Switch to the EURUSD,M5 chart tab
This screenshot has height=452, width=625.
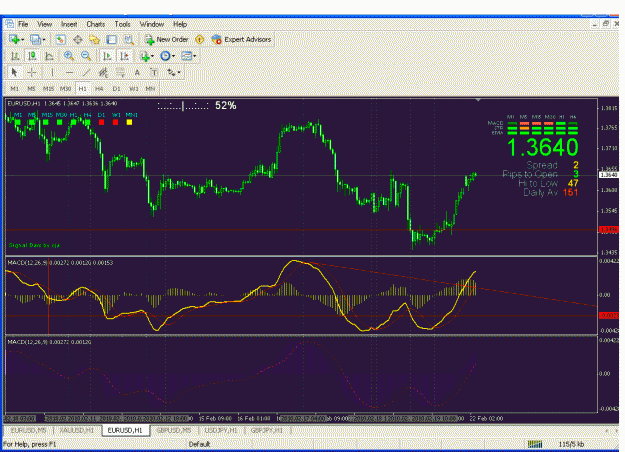point(28,430)
